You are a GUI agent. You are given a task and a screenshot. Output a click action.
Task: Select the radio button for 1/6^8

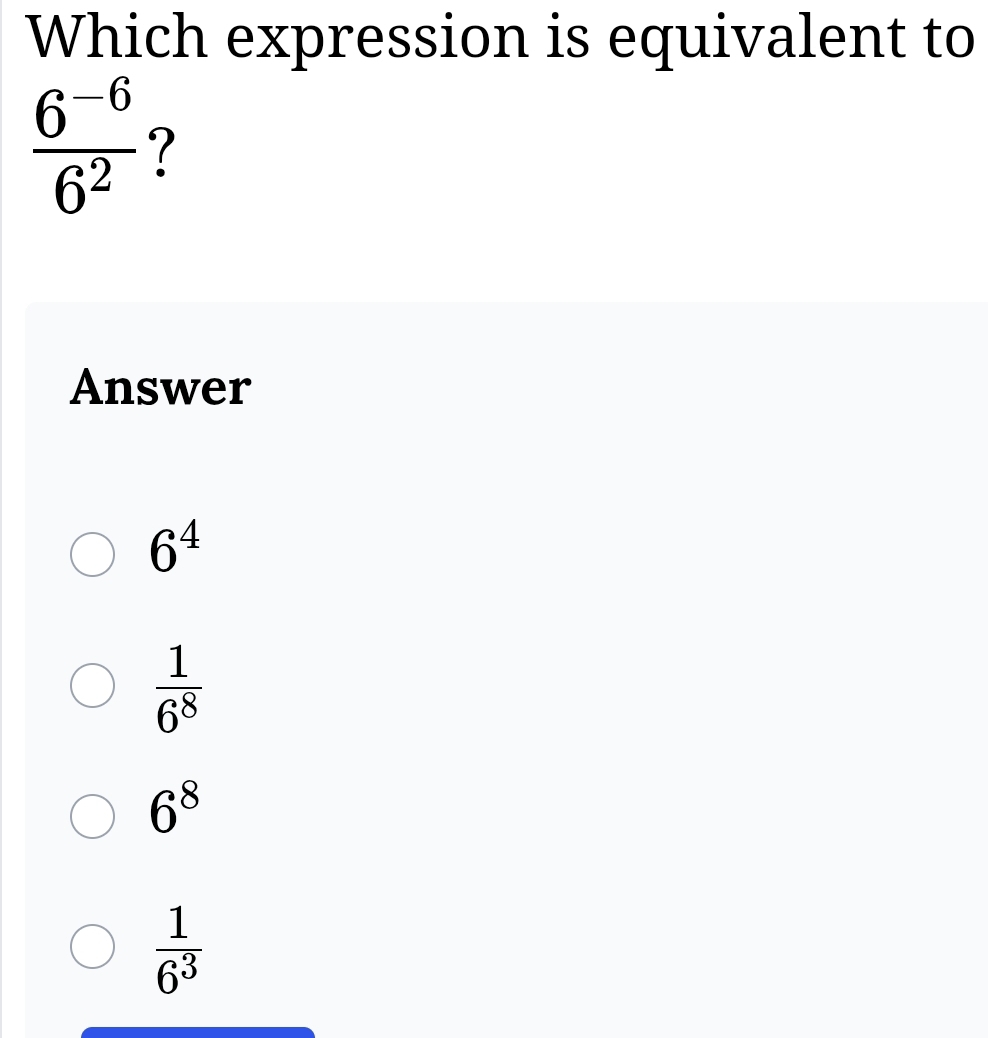coord(92,686)
